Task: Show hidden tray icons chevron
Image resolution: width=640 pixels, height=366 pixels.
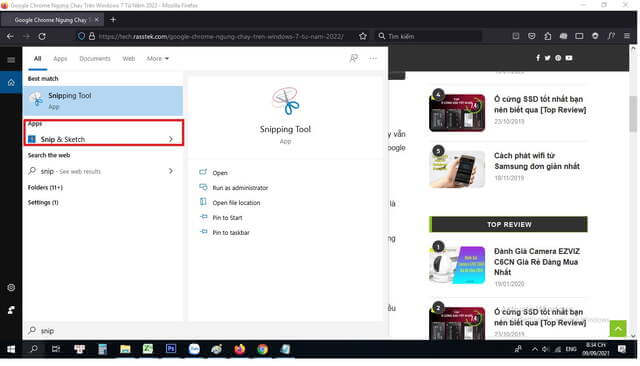Action: (x=534, y=349)
